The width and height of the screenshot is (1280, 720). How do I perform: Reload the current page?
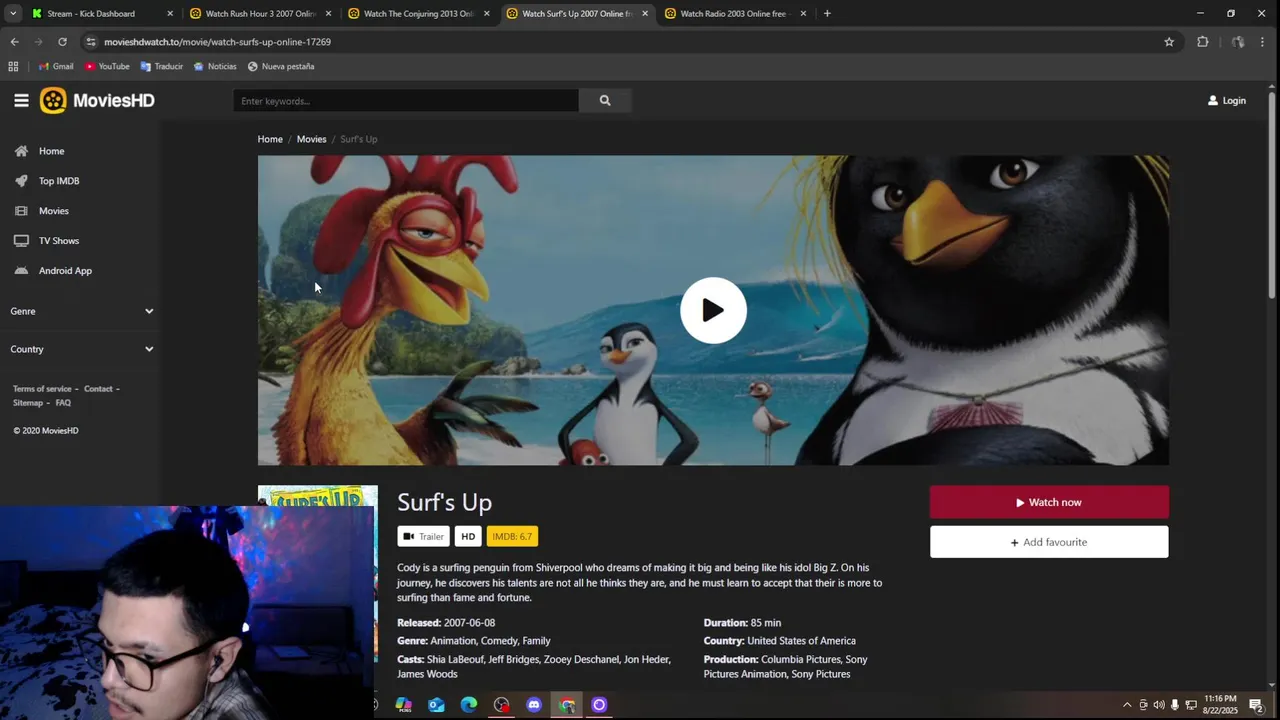pyautogui.click(x=62, y=42)
